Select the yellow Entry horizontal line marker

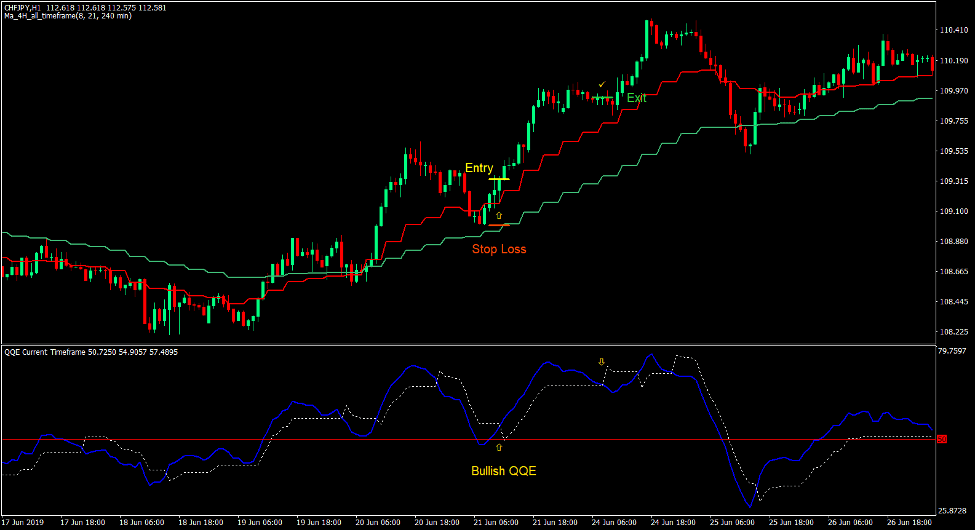pyautogui.click(x=499, y=179)
